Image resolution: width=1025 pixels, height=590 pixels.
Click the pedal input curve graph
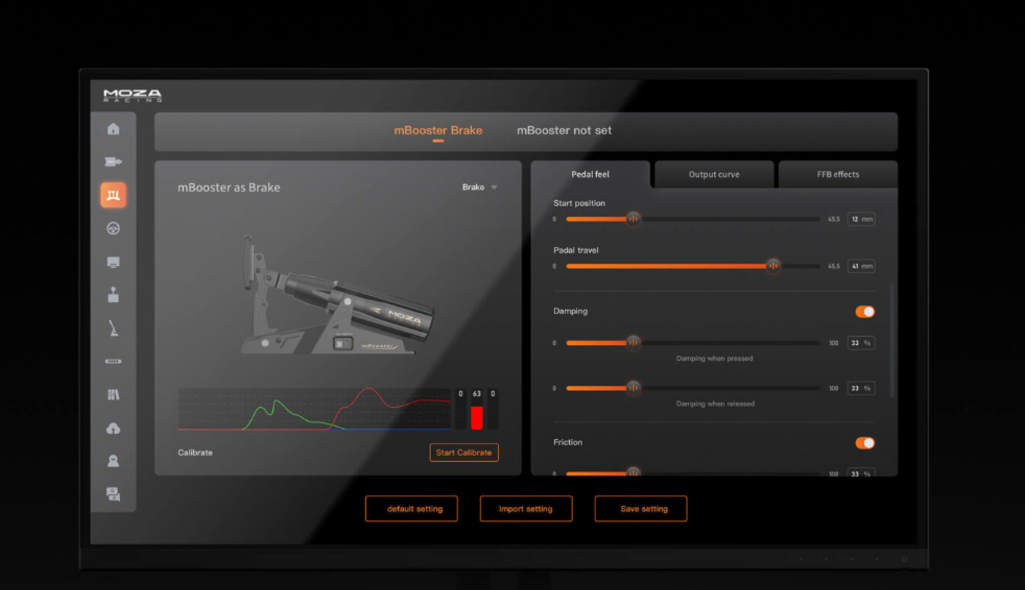point(314,409)
